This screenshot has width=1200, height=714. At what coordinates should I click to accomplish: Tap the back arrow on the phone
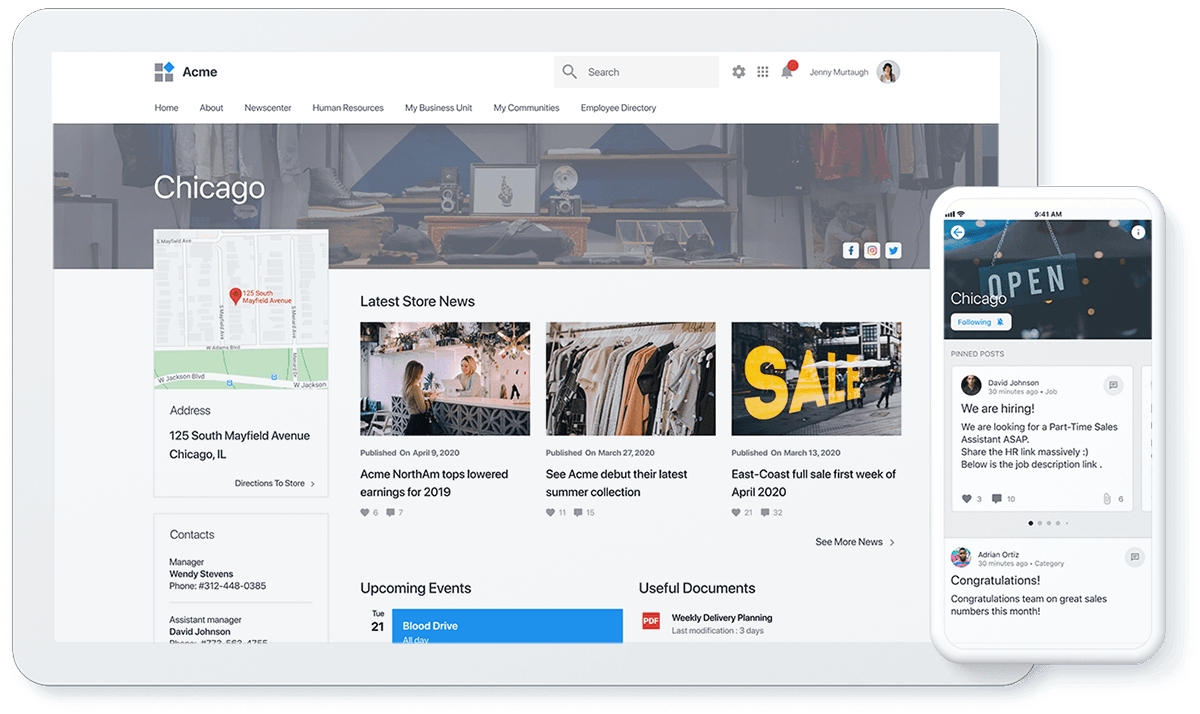[957, 232]
